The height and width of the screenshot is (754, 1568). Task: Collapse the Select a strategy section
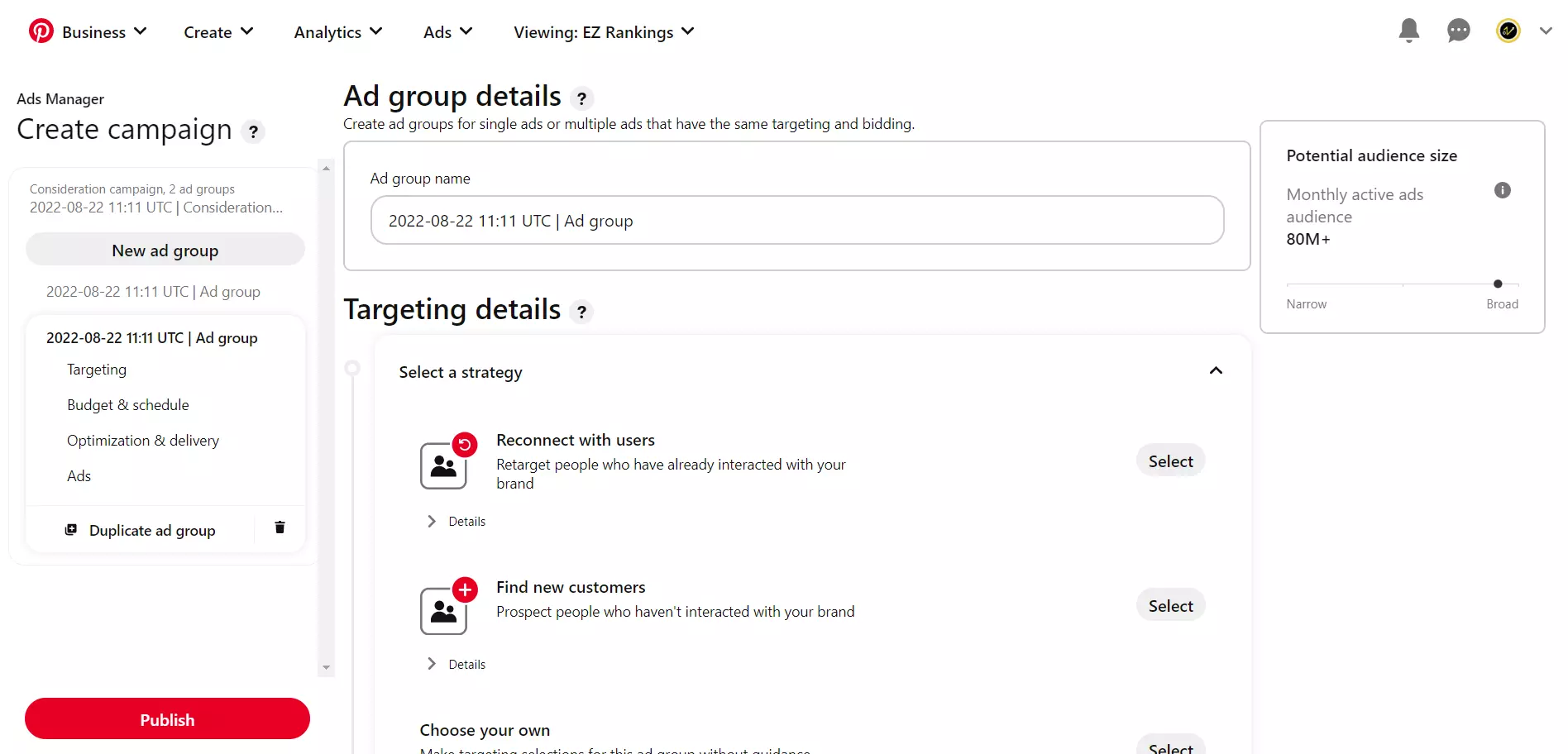point(1216,371)
